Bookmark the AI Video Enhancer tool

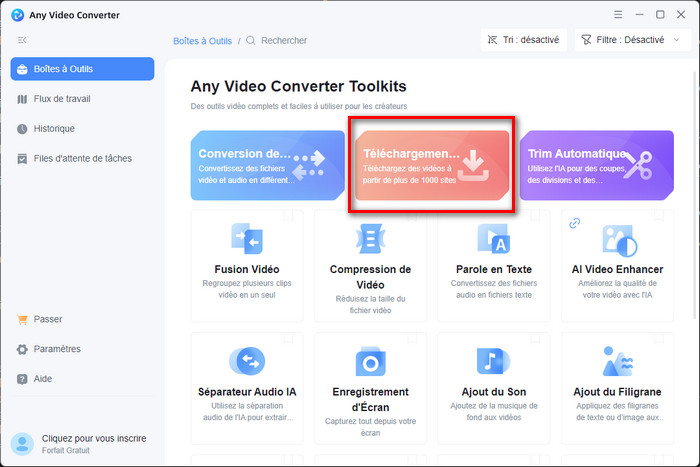[658, 216]
